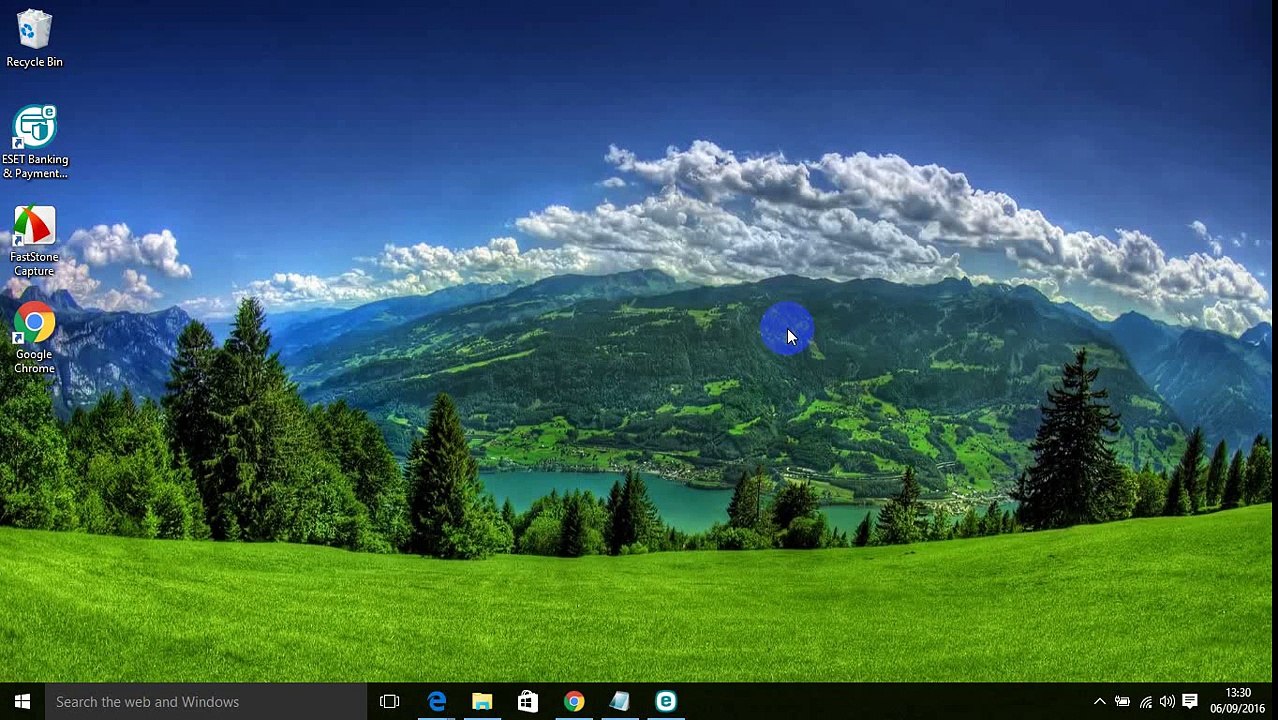Open the Windows Store taskbar icon
The width and height of the screenshot is (1278, 720).
(x=528, y=702)
